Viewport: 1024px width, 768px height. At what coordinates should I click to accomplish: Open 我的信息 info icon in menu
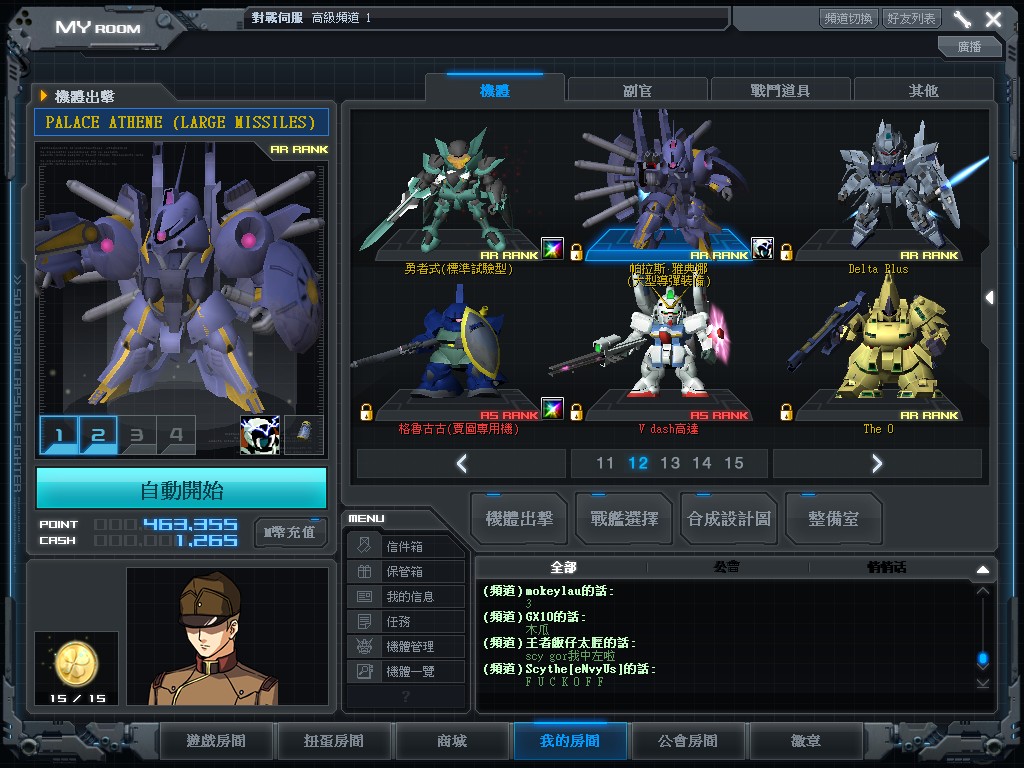pyautogui.click(x=364, y=596)
